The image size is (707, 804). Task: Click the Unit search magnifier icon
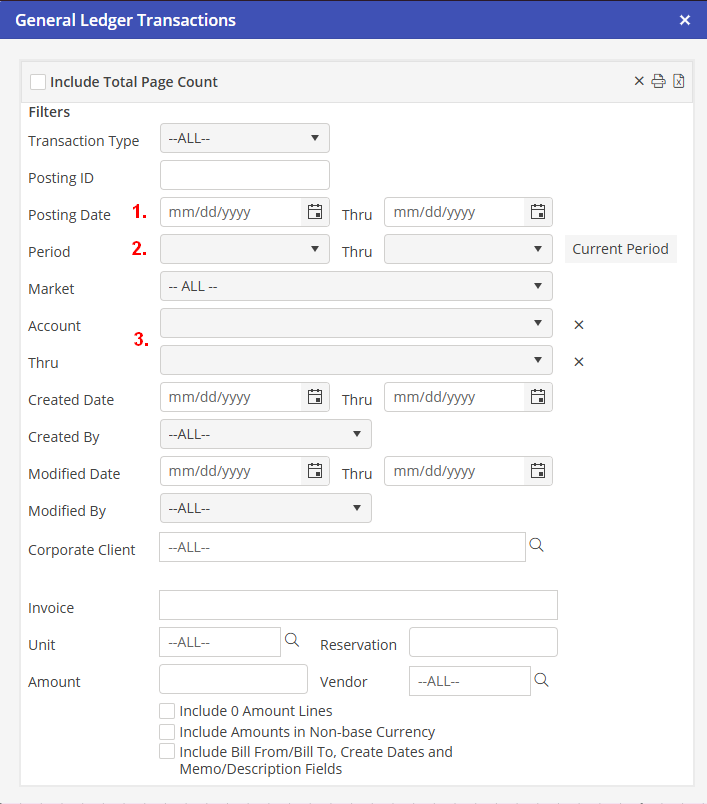[292, 640]
